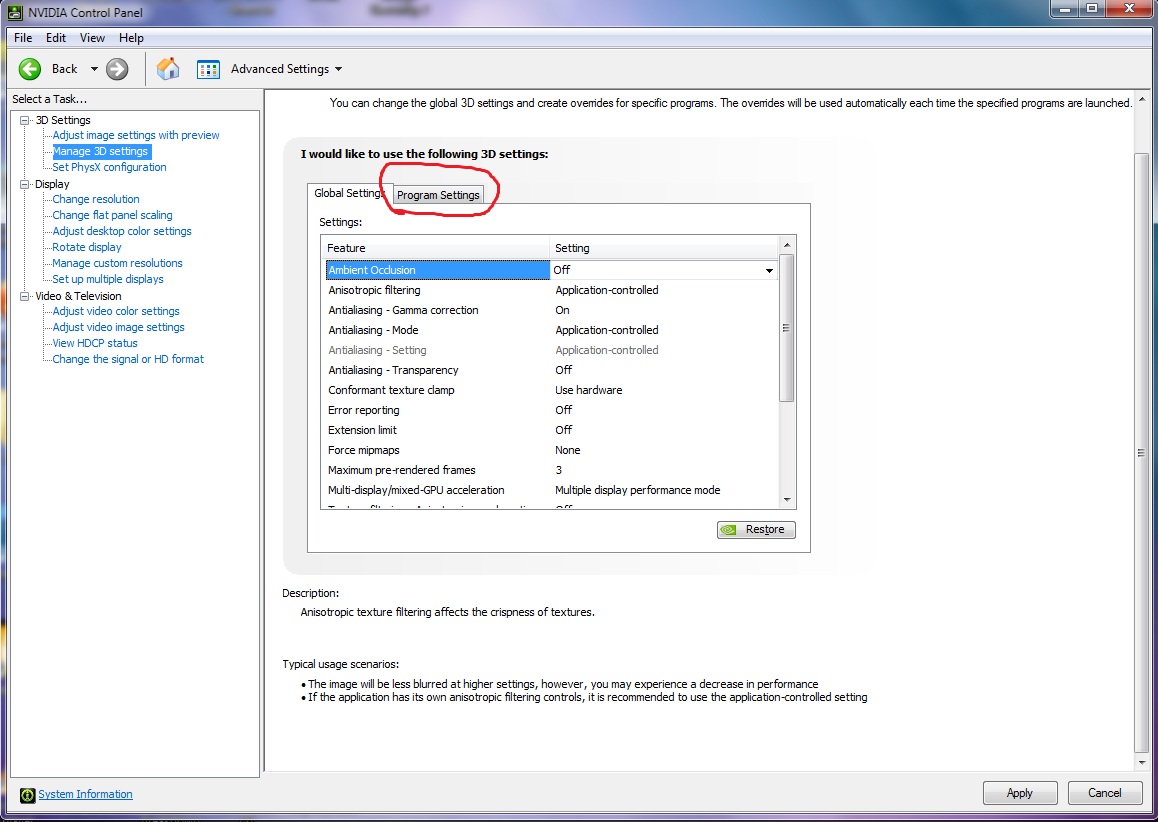Open the Back history dropdown arrow

coord(94,69)
